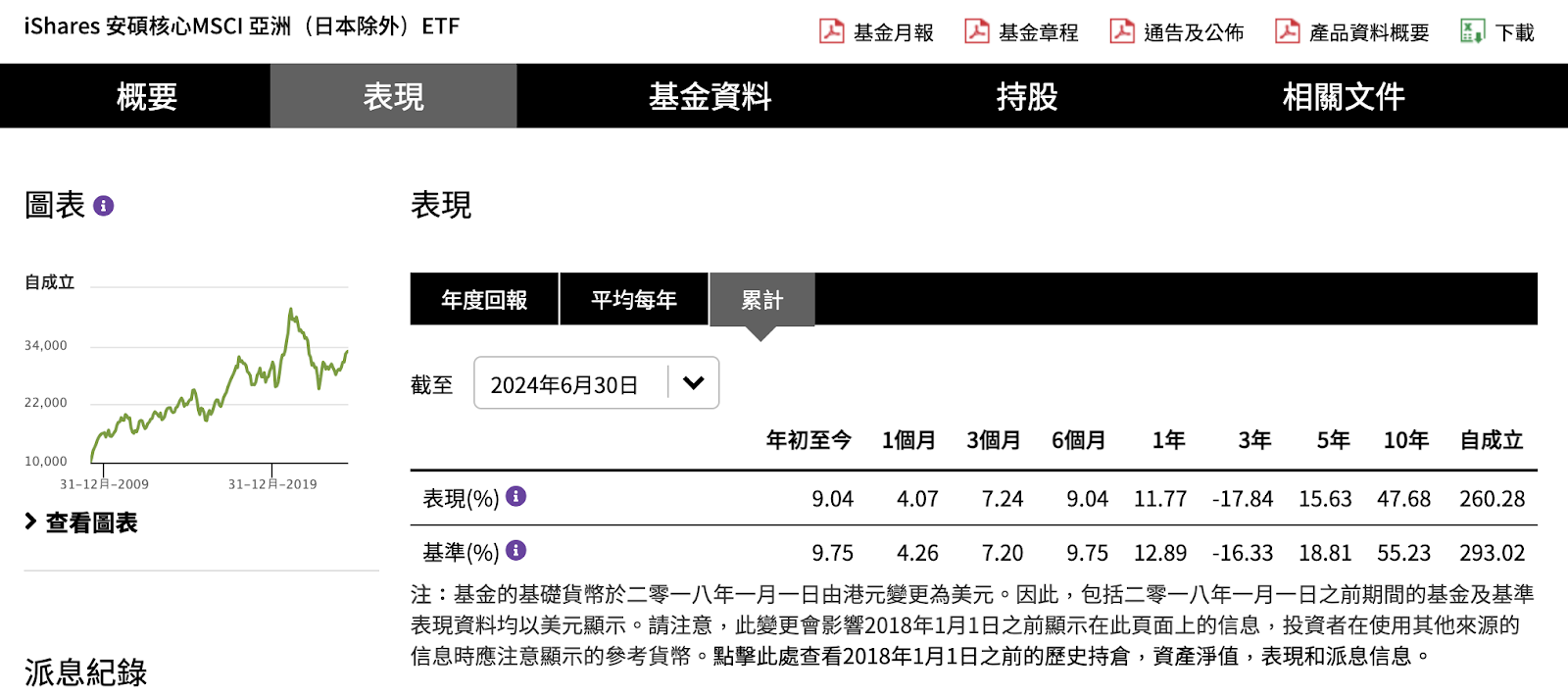Click the 查看圖表 link
The height and width of the screenshot is (695, 1568).
tap(91, 522)
